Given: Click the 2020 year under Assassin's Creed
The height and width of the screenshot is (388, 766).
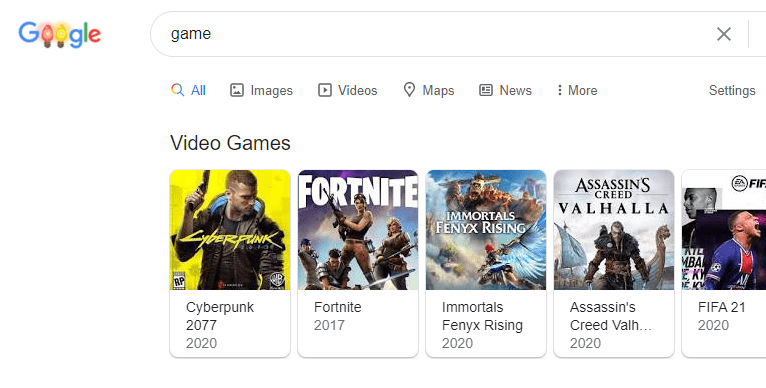Looking at the screenshot, I should coord(585,344).
